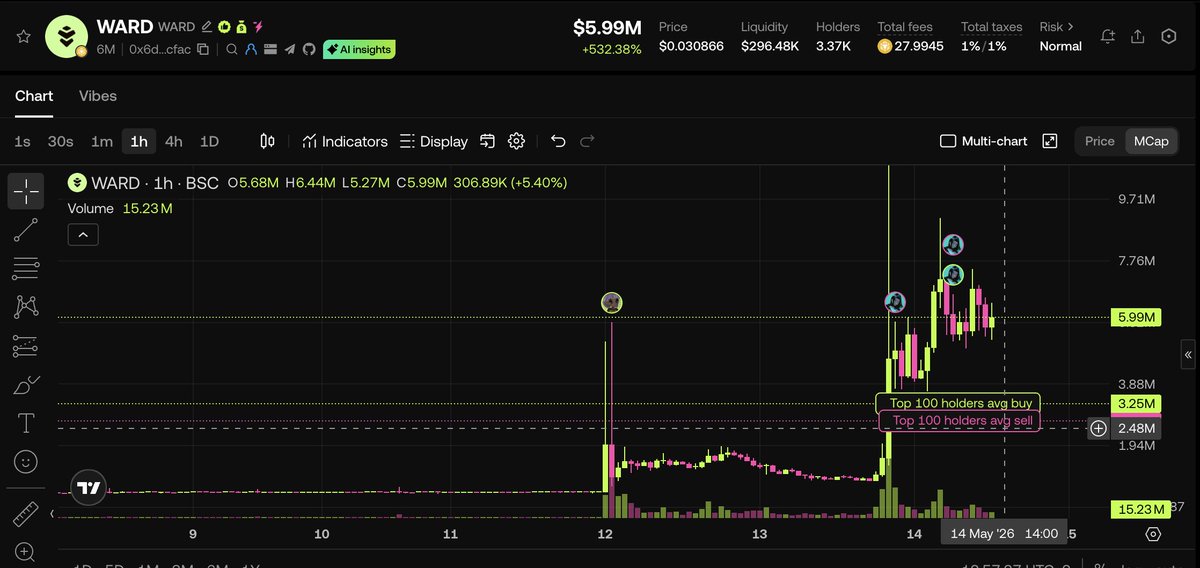Click the green thumbs-up badge icon

[x=224, y=26]
